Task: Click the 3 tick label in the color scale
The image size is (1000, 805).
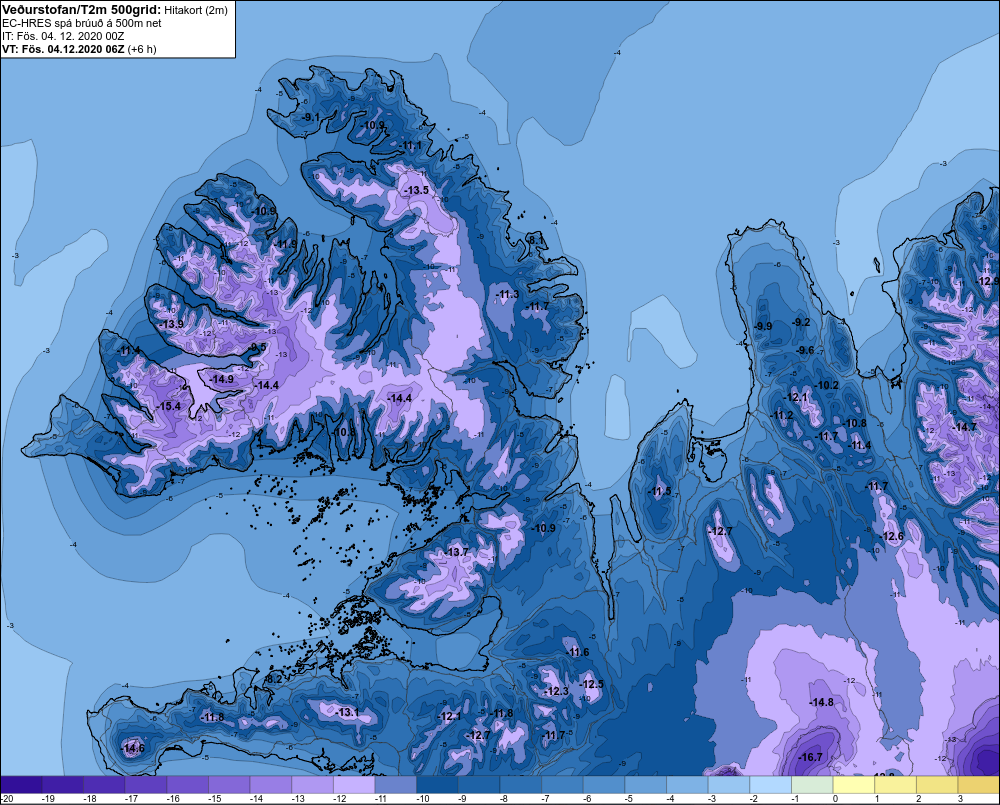Action: coord(960,799)
